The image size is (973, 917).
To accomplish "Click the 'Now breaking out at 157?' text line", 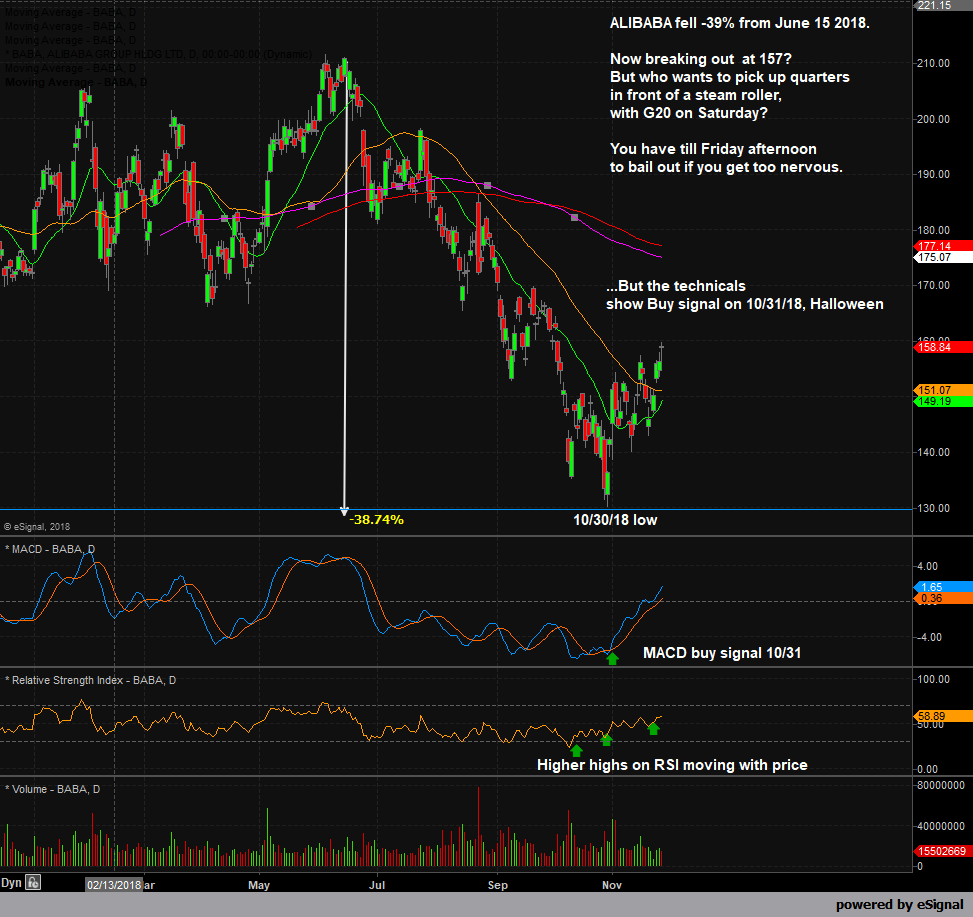I will coord(701,59).
